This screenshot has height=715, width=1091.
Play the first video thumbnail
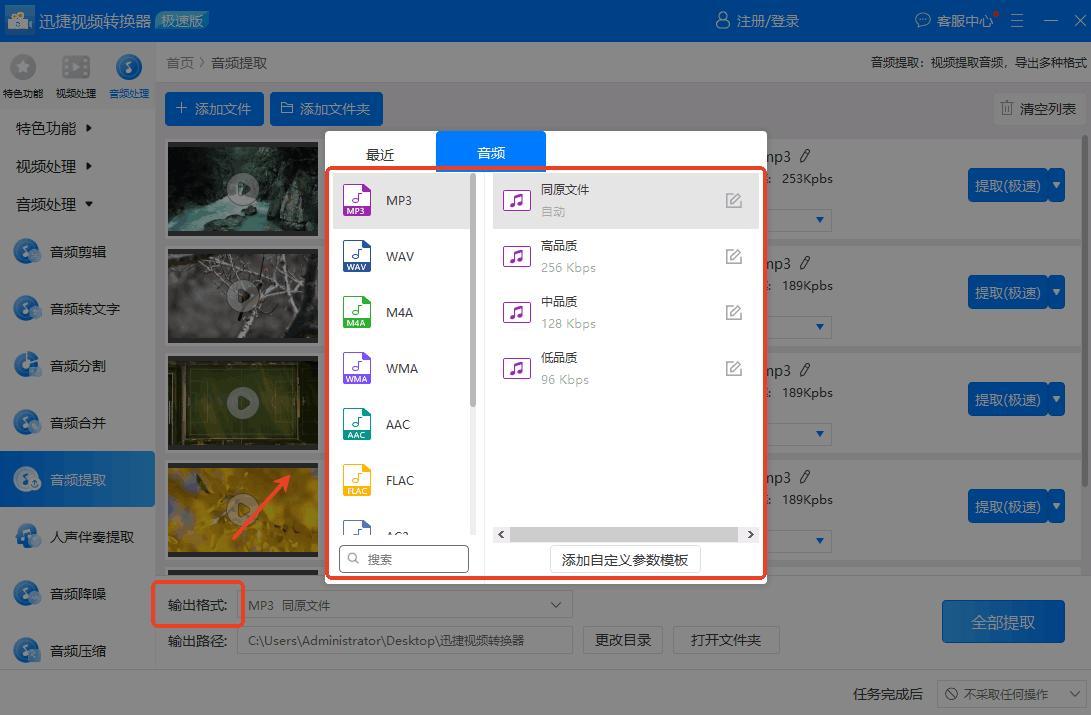242,189
